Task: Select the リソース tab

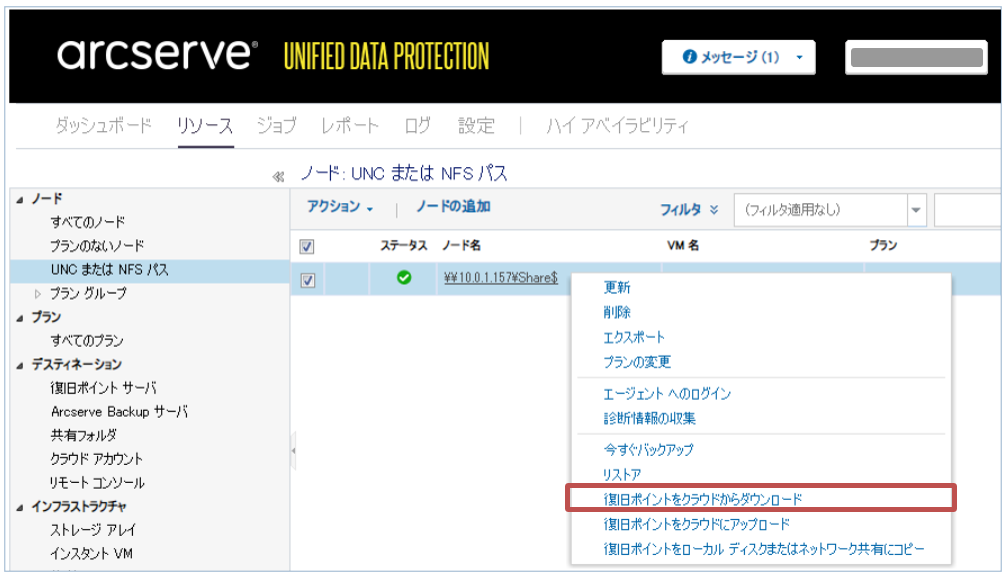Action: (205, 126)
